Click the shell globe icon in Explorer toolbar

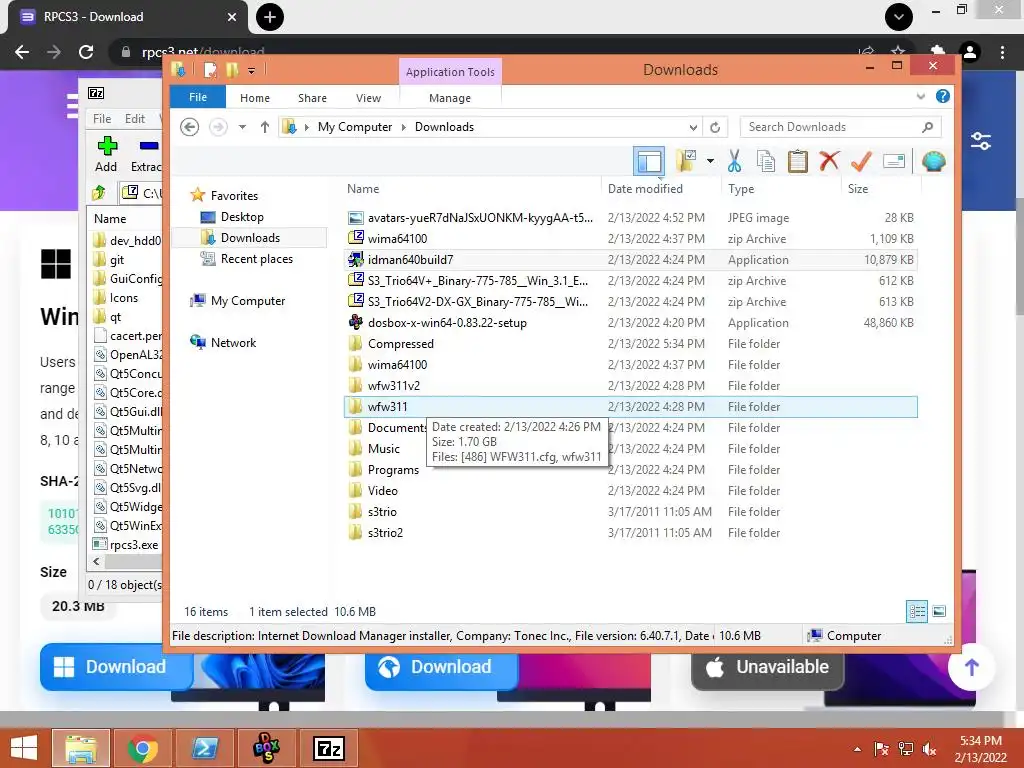[933, 161]
